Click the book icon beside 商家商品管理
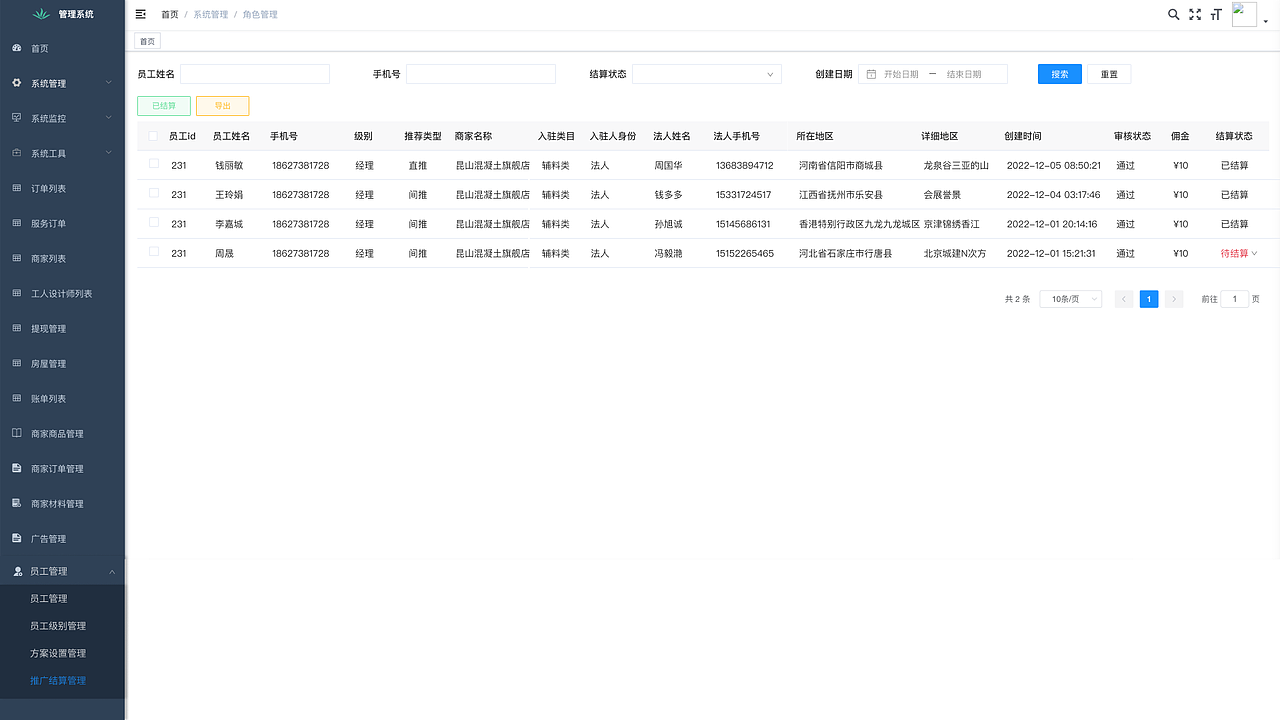This screenshot has height=720, width=1280. click(16, 433)
